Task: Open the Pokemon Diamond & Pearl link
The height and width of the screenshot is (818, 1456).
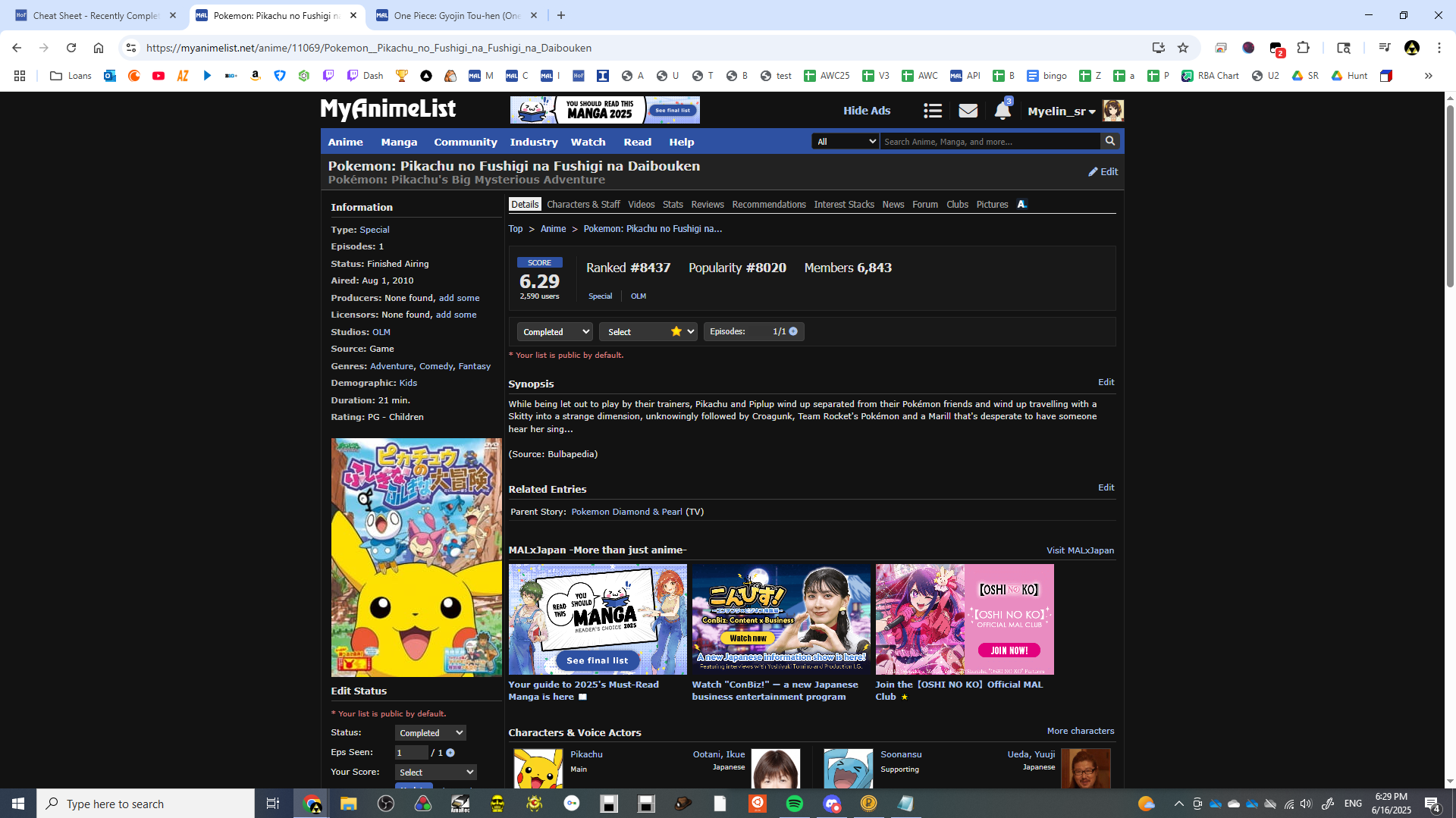Action: click(x=626, y=512)
